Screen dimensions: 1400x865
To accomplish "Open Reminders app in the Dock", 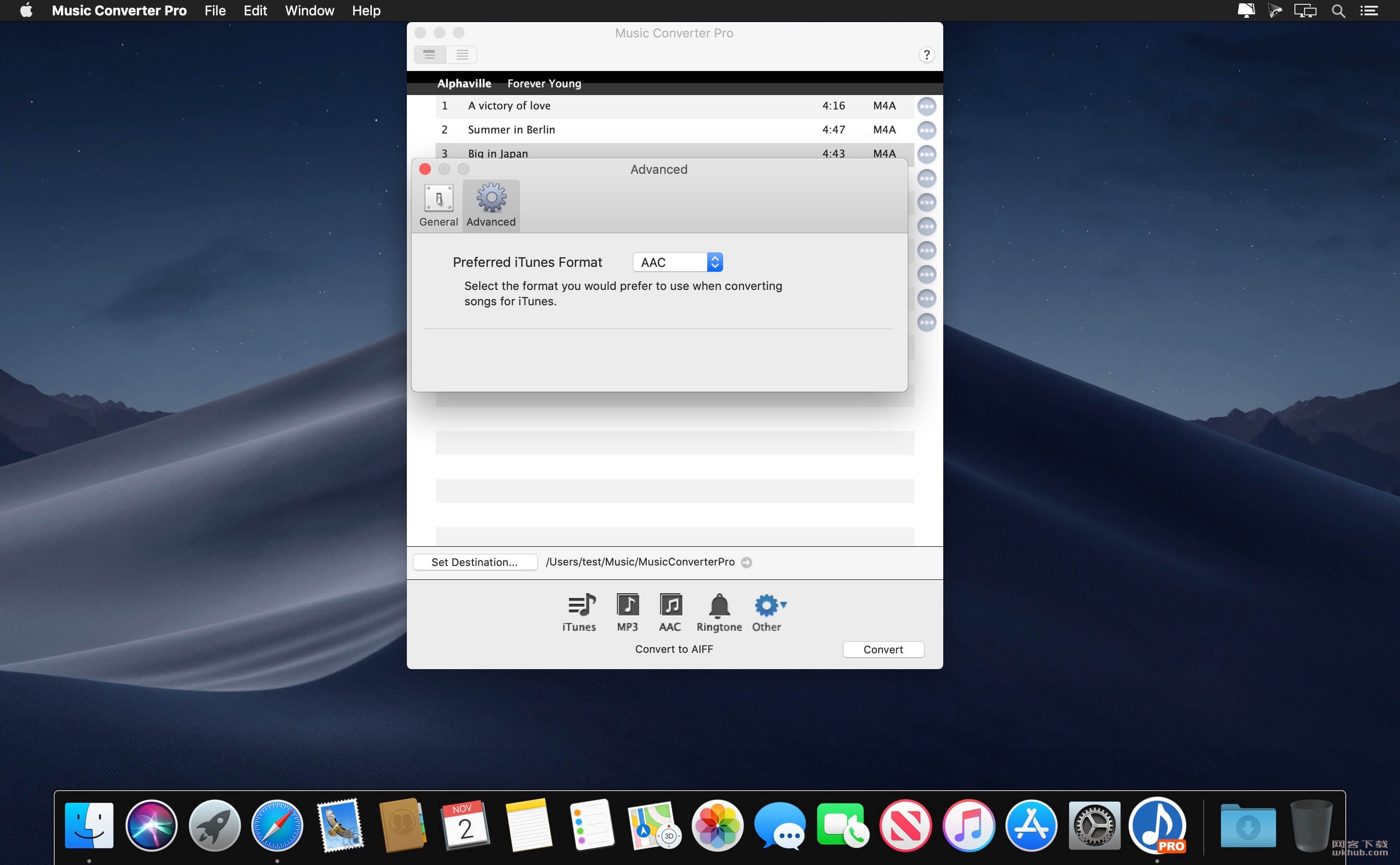I will pyautogui.click(x=592, y=825).
